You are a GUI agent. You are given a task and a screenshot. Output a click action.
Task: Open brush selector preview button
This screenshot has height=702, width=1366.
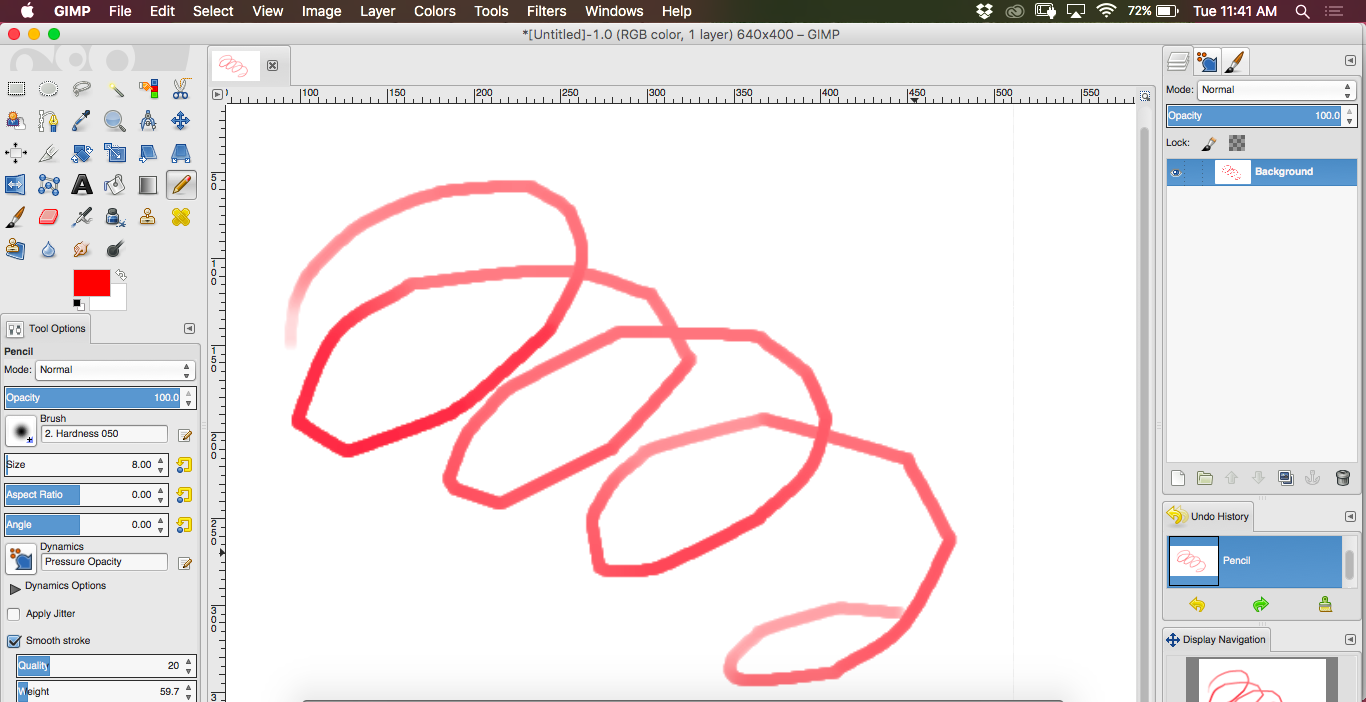pos(20,431)
